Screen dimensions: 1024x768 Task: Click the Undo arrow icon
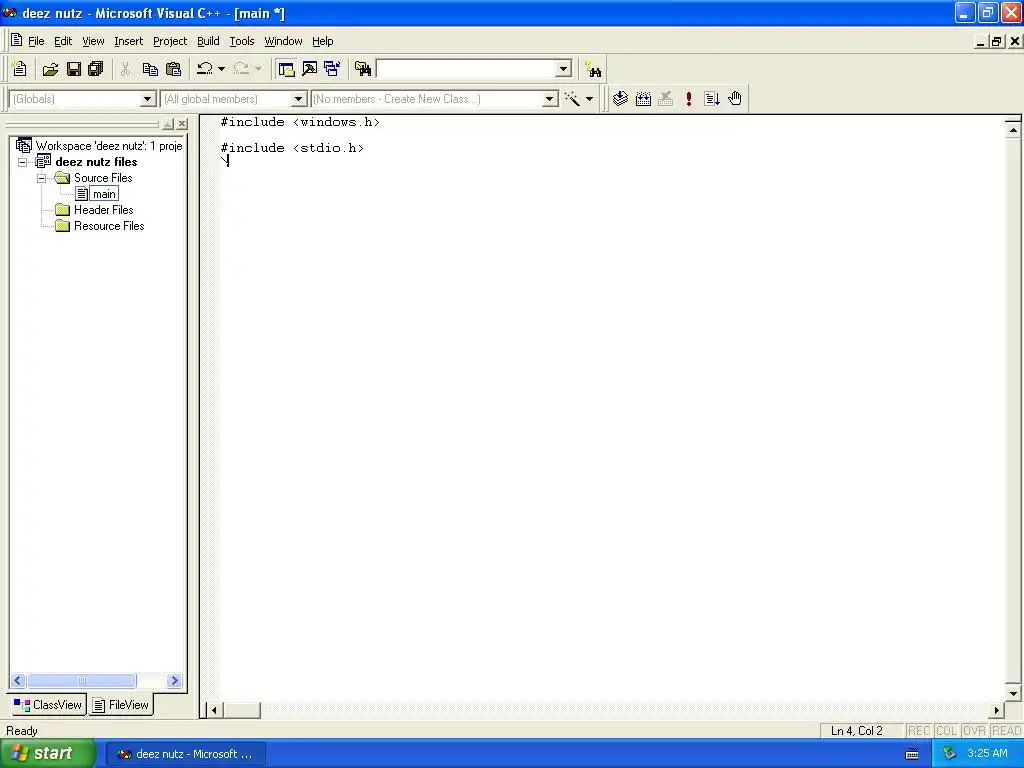(x=205, y=69)
